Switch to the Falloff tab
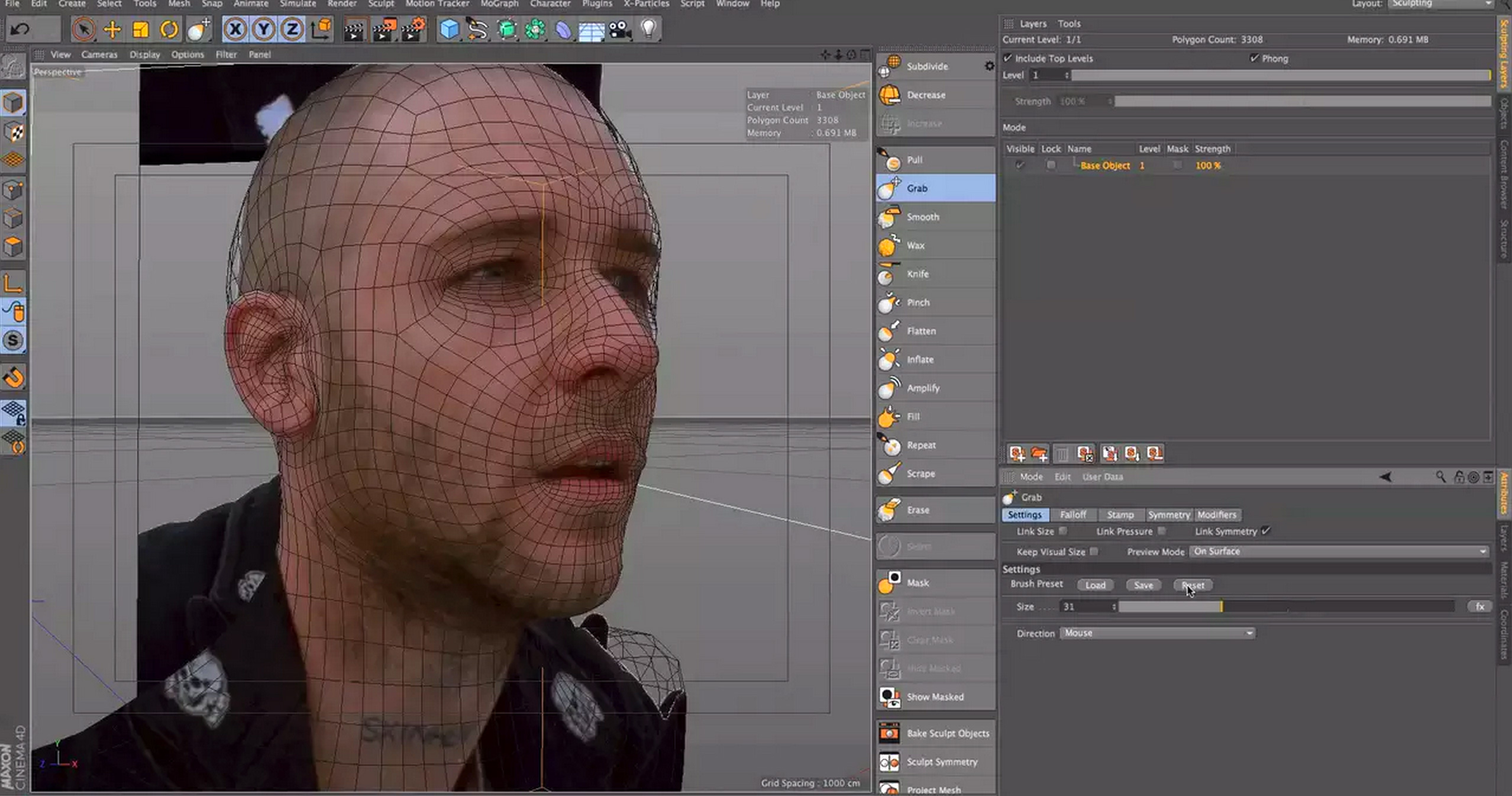The image size is (1512, 796). pyautogui.click(x=1072, y=515)
